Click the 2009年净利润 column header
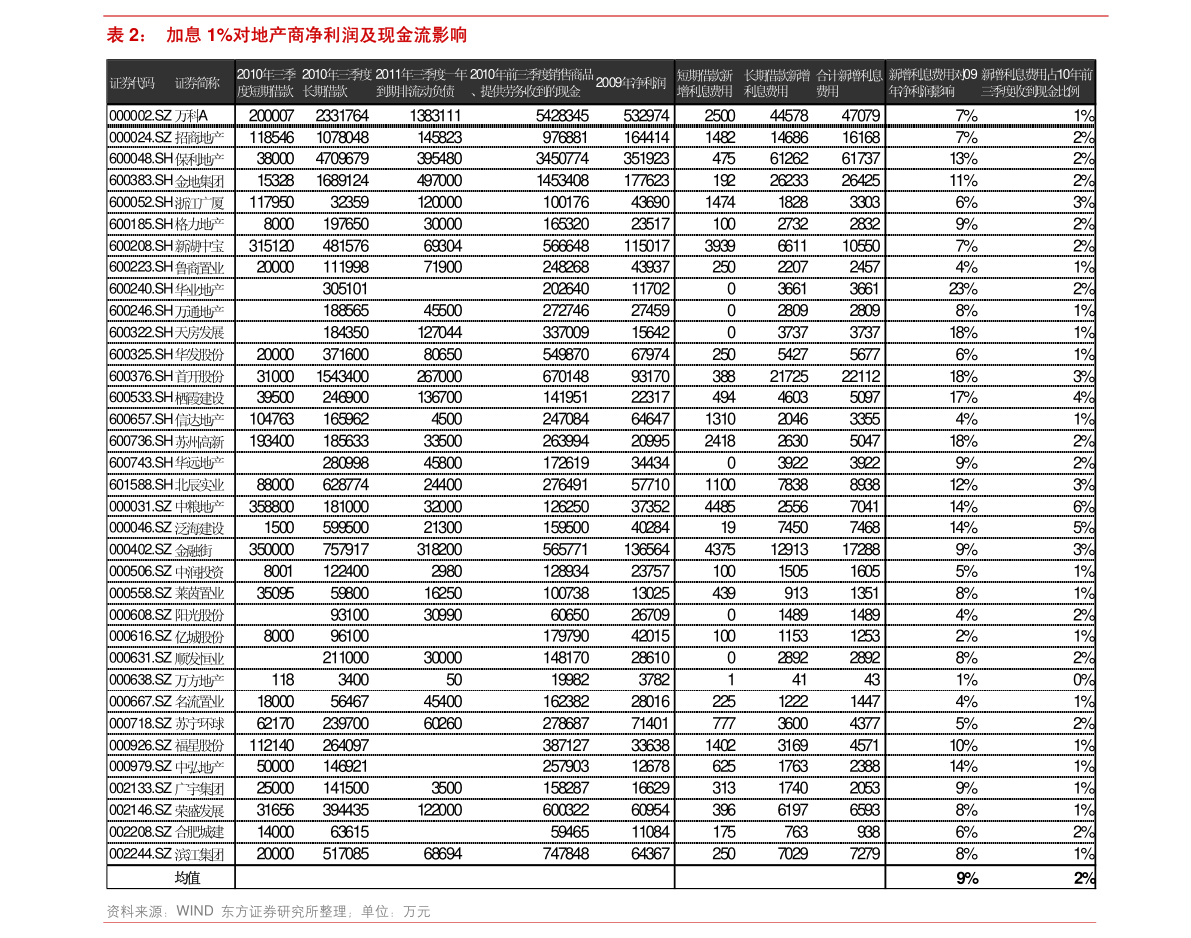Screen dimensions: 1191x938 630,83
